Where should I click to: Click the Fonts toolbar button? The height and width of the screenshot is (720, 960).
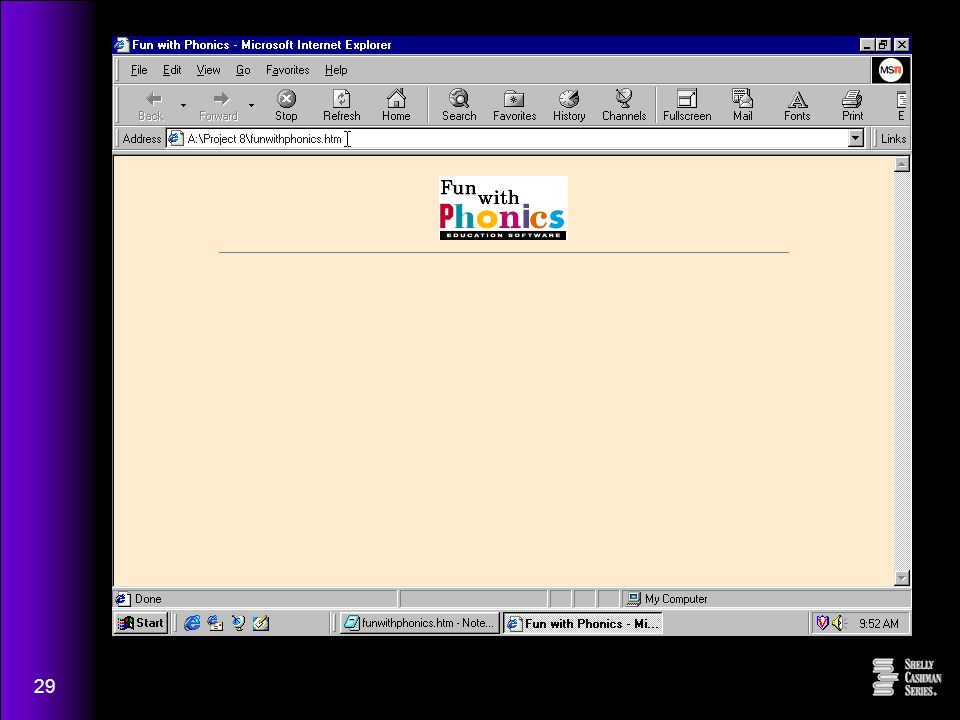click(x=797, y=106)
